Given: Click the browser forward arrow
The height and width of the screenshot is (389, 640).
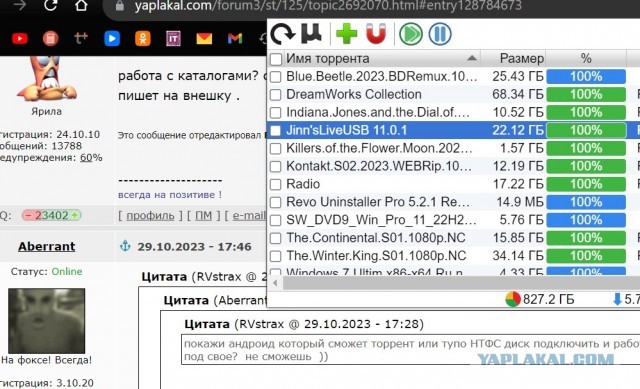Looking at the screenshot, I should 20,5.
